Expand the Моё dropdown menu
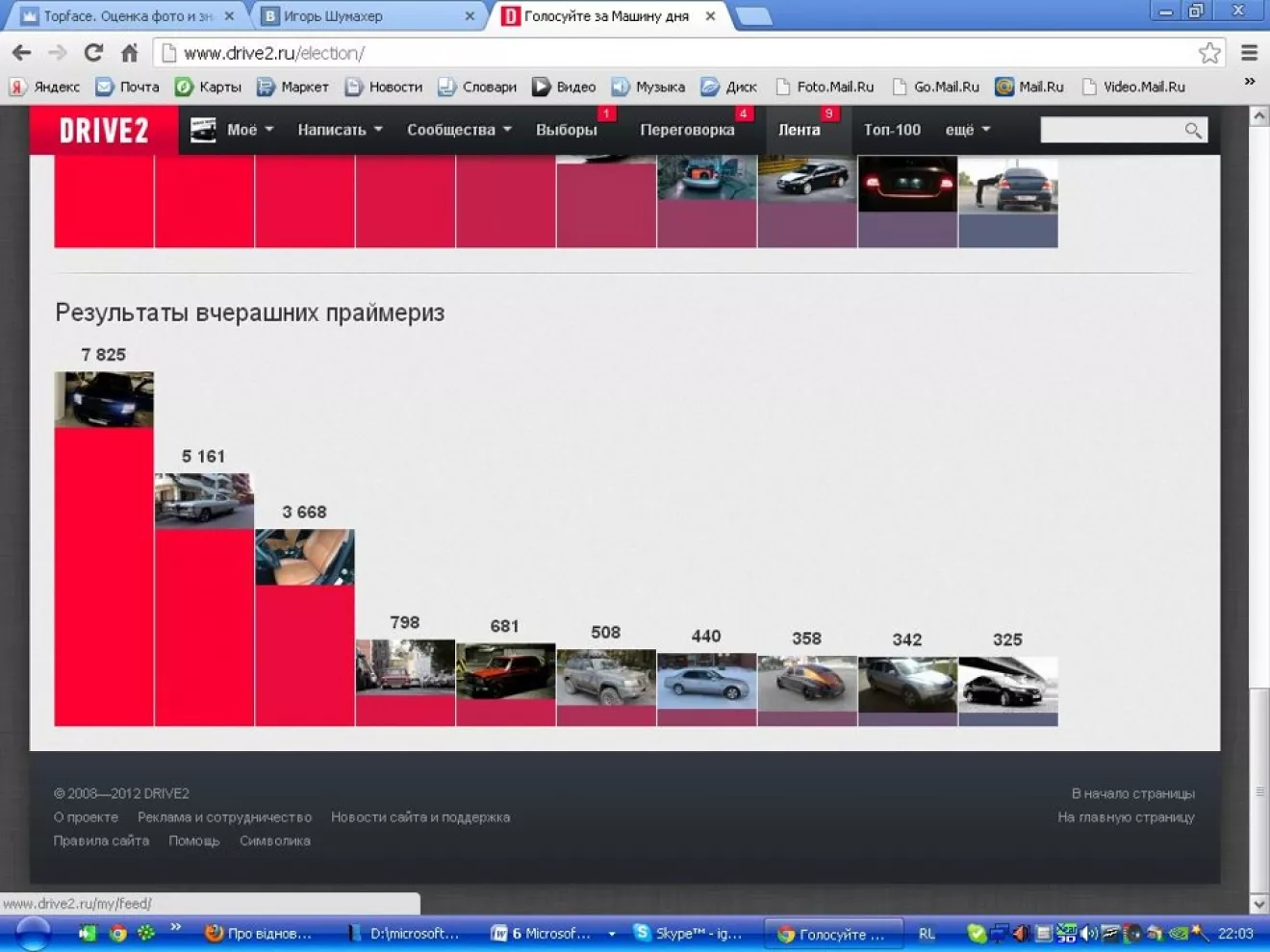The image size is (1270, 952). click(x=250, y=130)
